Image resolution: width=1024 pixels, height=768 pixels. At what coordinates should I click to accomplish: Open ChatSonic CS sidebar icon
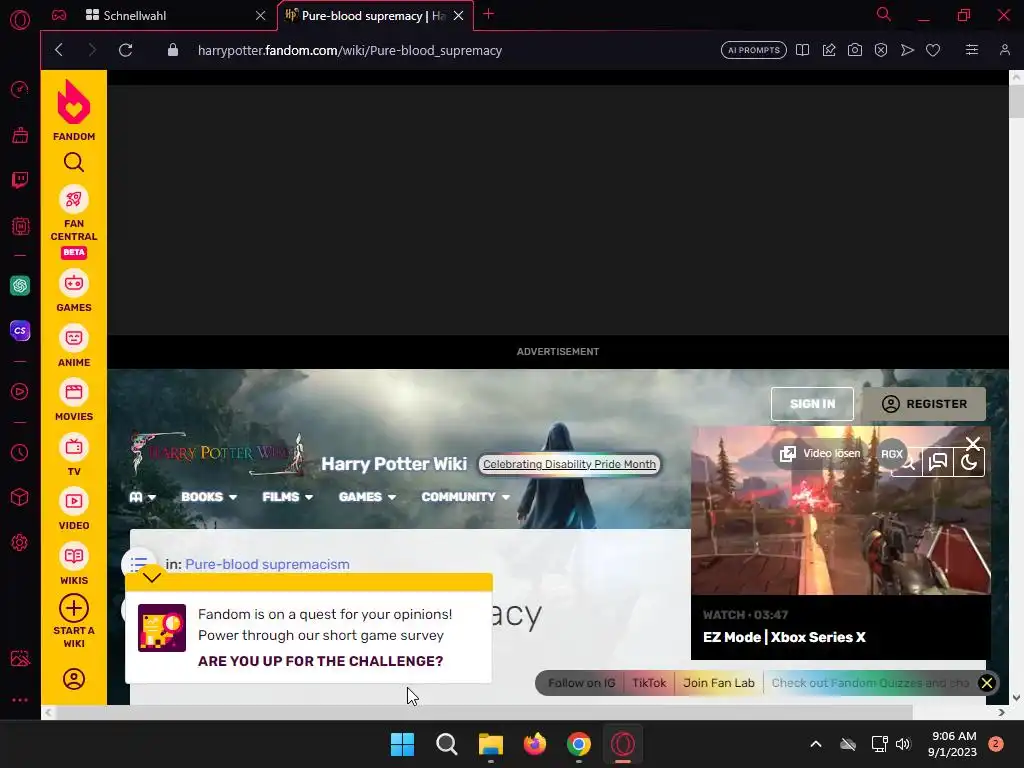coord(20,330)
